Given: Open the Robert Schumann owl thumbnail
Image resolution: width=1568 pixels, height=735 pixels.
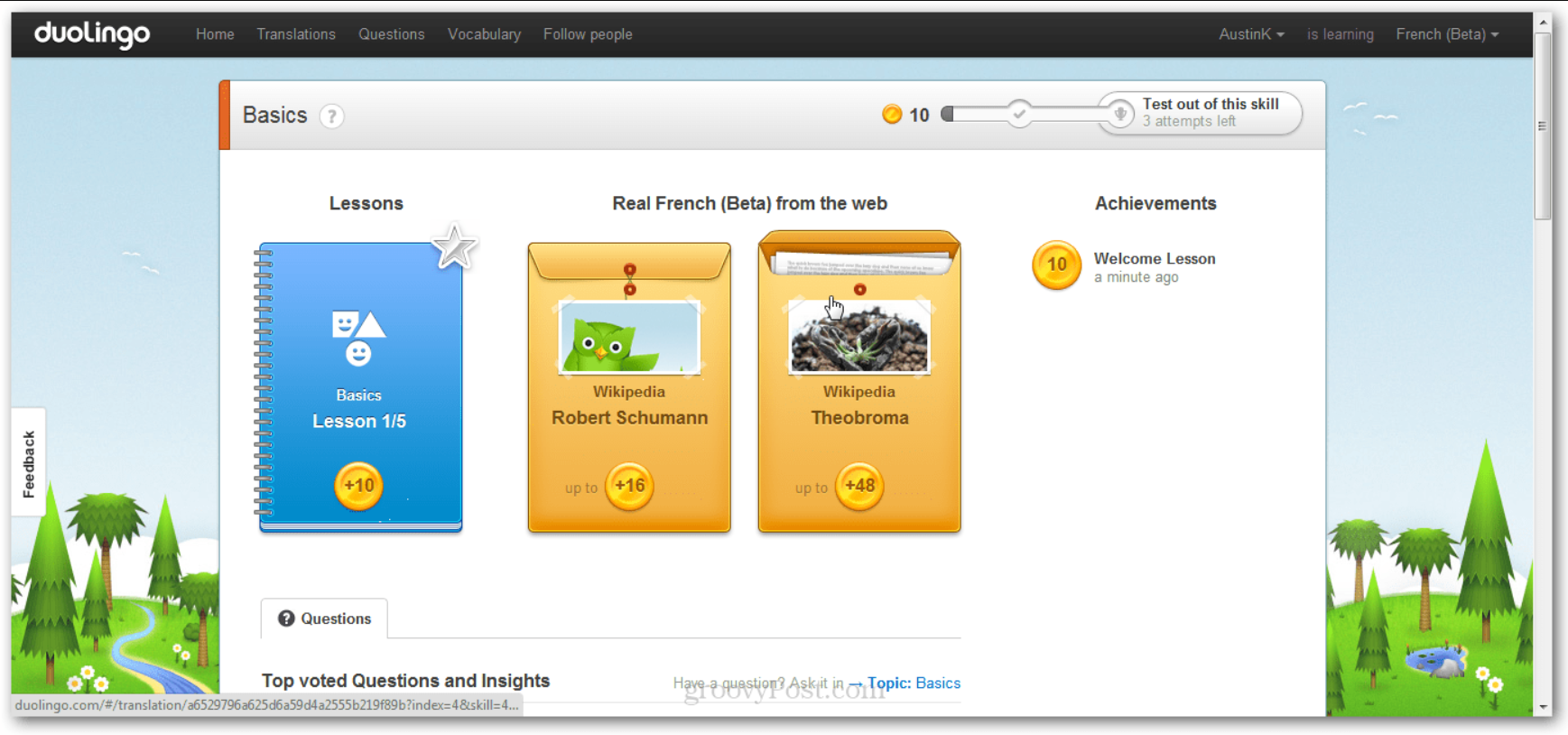Looking at the screenshot, I should (x=629, y=338).
